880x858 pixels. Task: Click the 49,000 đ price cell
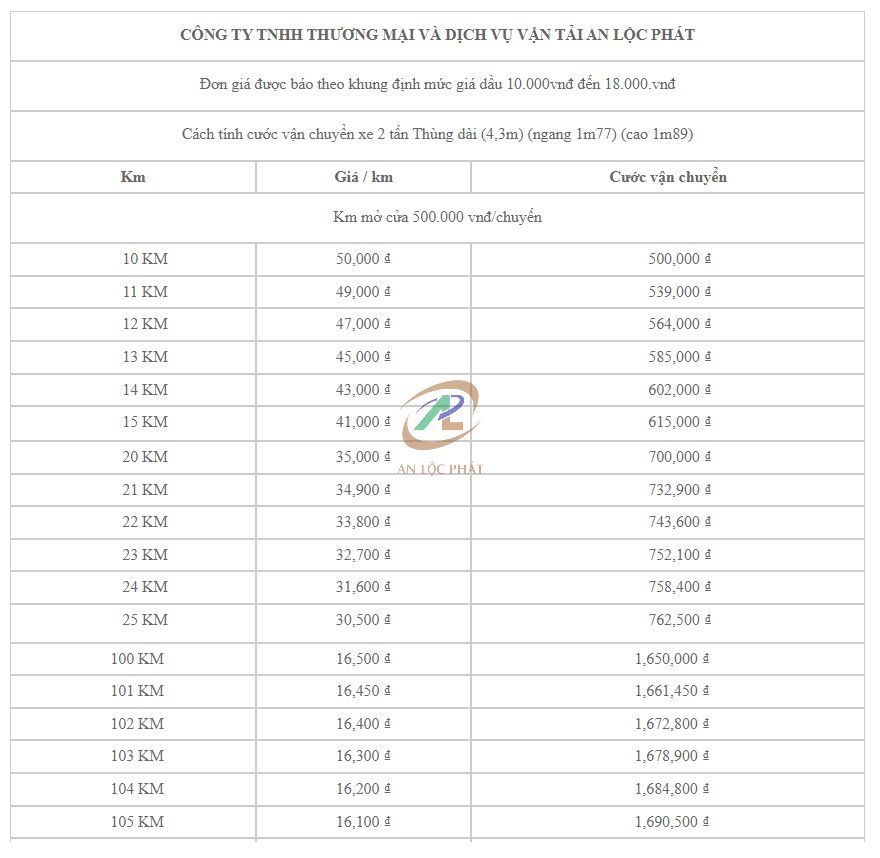point(363,292)
